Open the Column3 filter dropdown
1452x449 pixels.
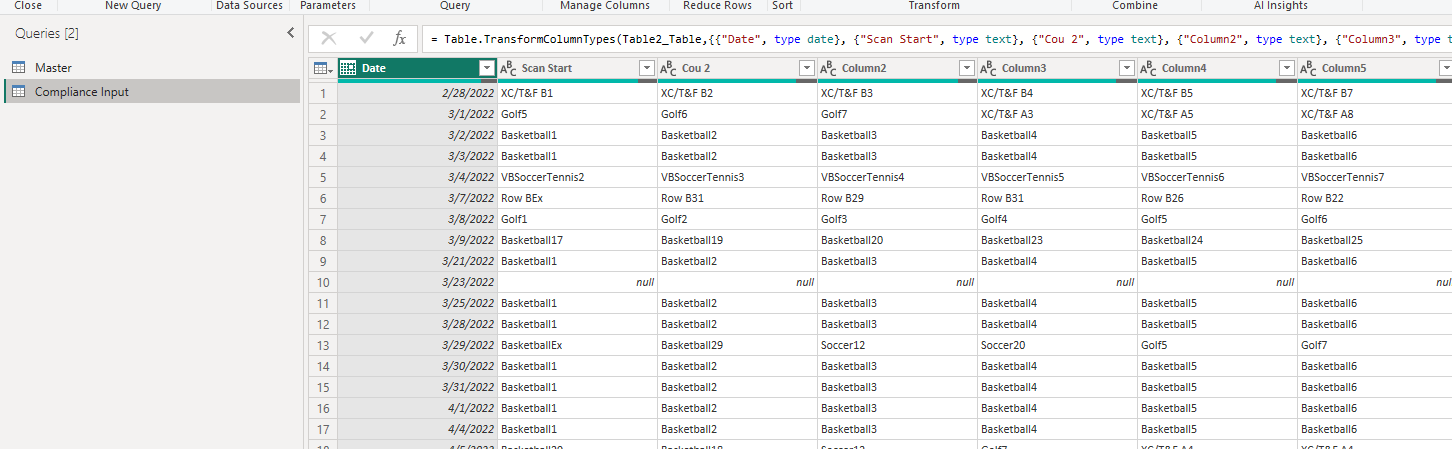[x=1126, y=68]
